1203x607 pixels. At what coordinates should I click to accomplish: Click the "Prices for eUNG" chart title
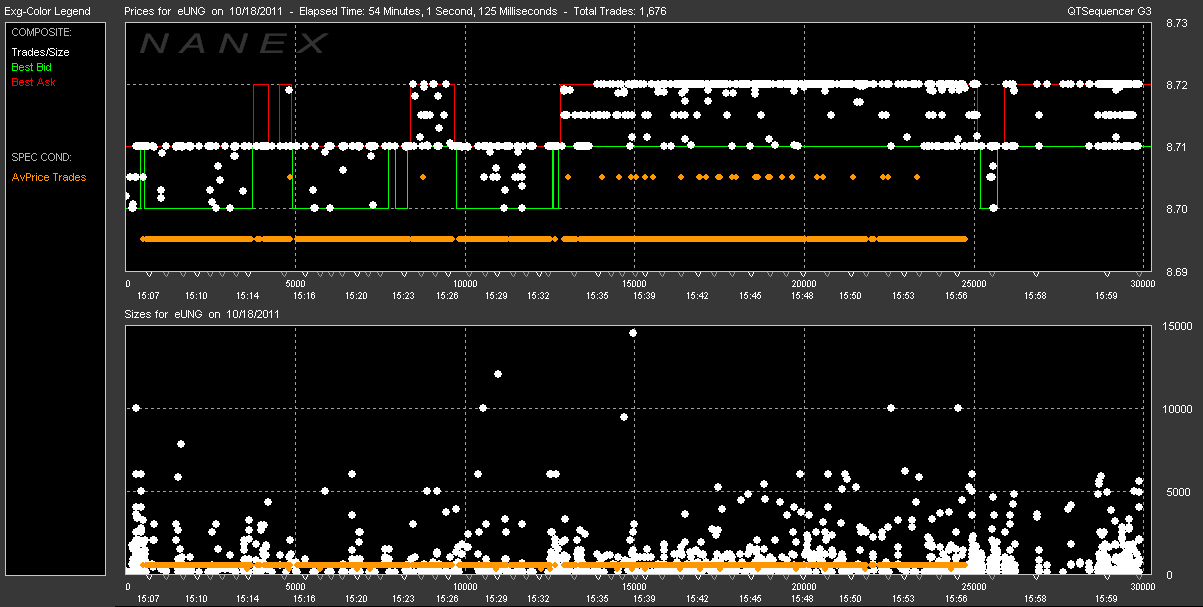point(396,11)
